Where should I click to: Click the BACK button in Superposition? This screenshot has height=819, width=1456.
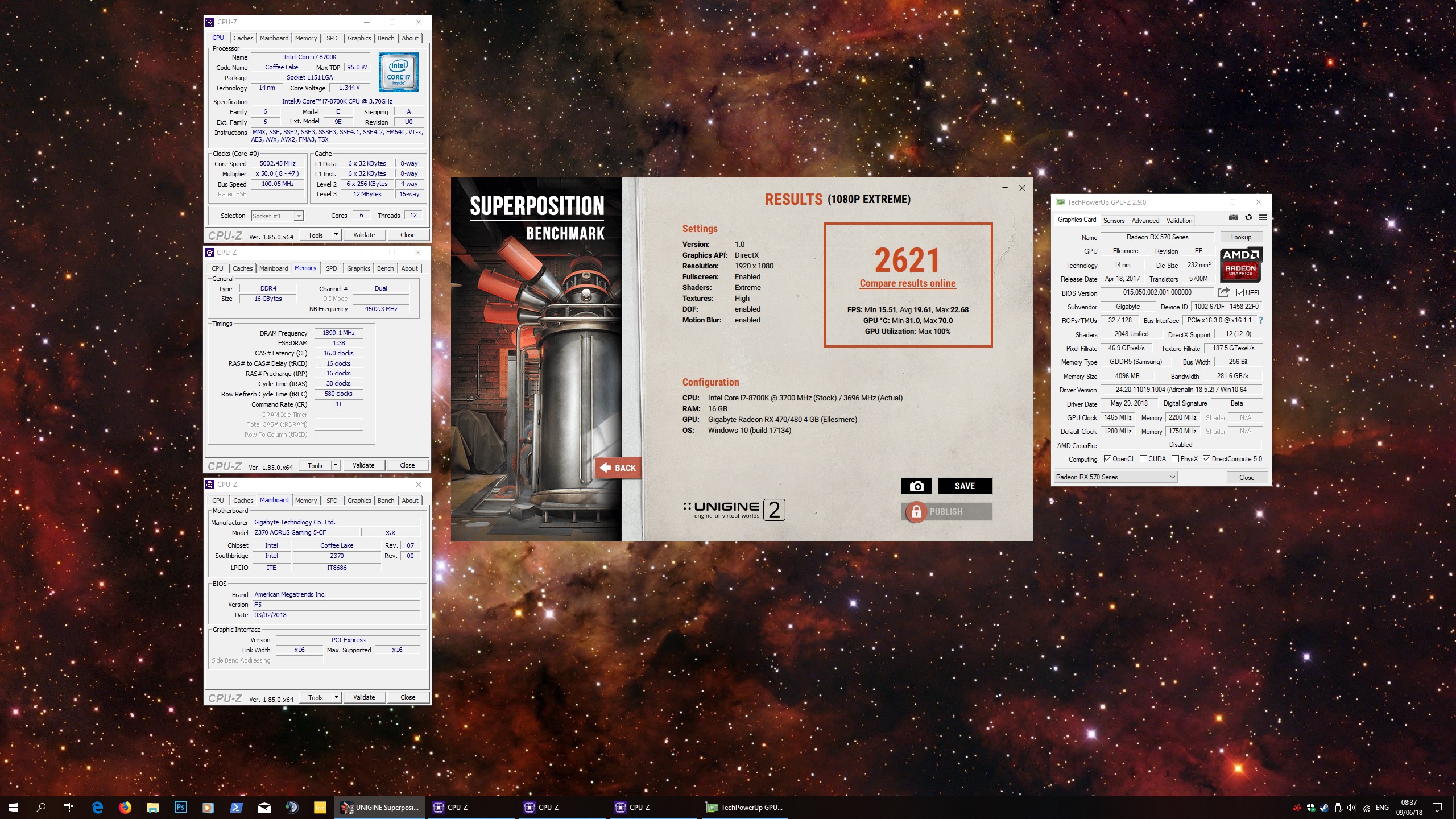(618, 468)
